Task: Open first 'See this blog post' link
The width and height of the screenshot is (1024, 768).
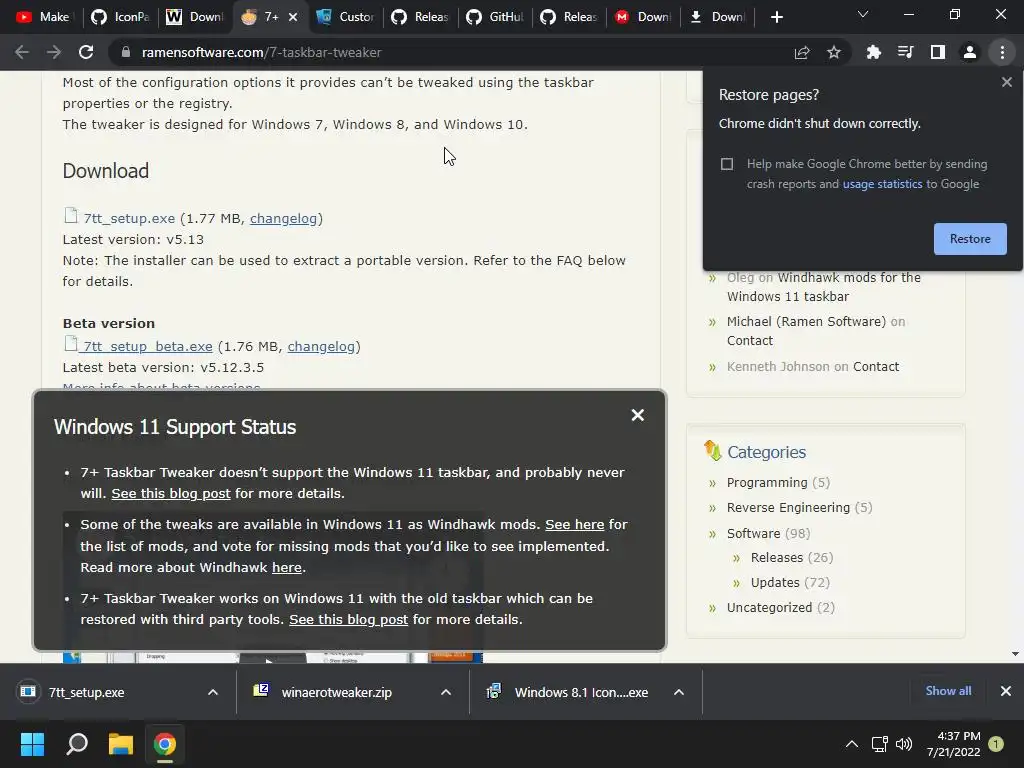Action: [171, 493]
